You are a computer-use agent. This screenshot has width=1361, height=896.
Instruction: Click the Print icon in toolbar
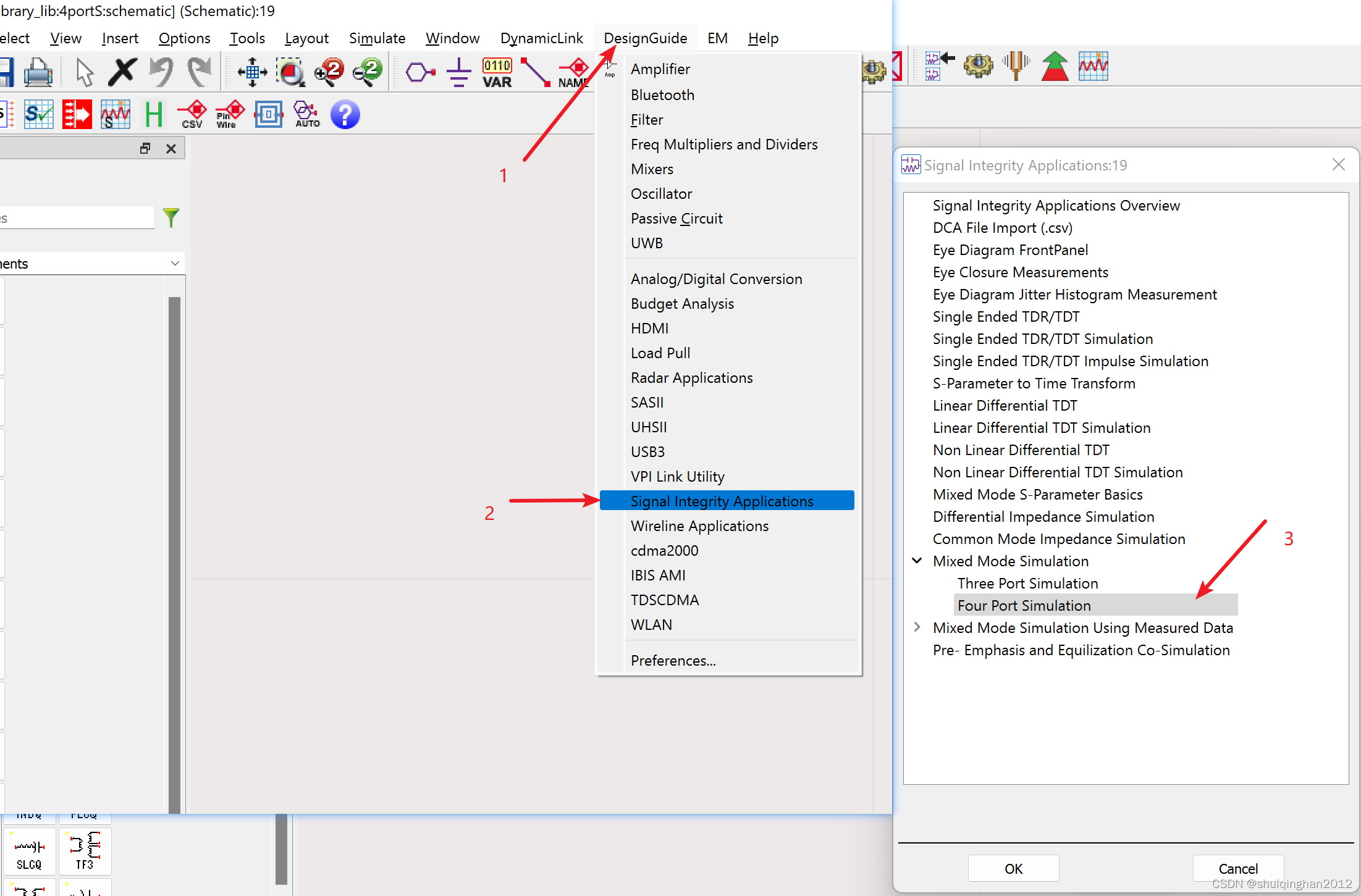coord(38,72)
